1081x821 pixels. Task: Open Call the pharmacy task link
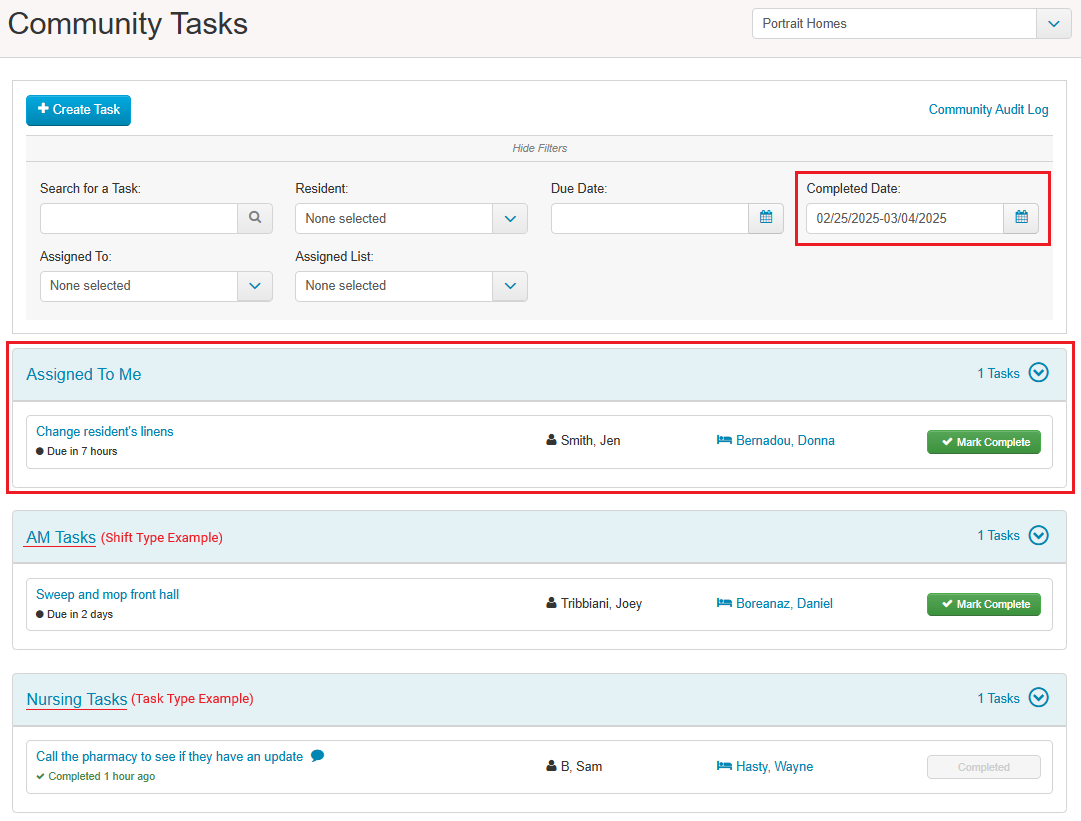point(169,757)
